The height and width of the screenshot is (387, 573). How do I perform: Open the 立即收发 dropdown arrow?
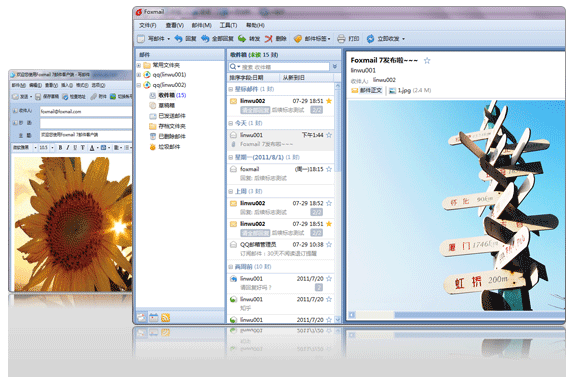tap(403, 39)
